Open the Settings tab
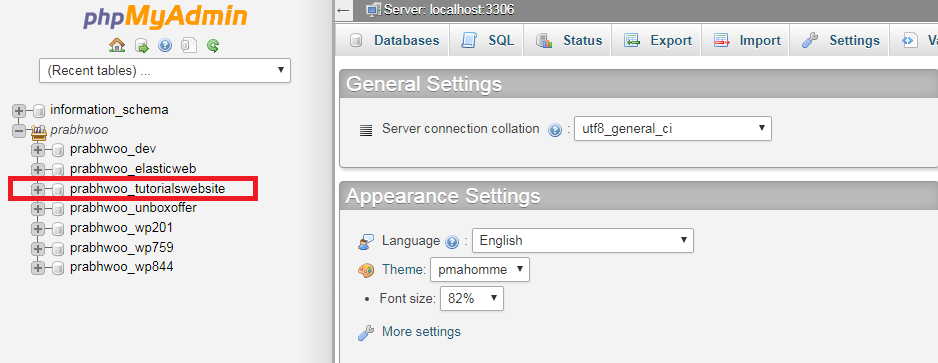Viewport: 938px width, 363px height. pos(840,41)
